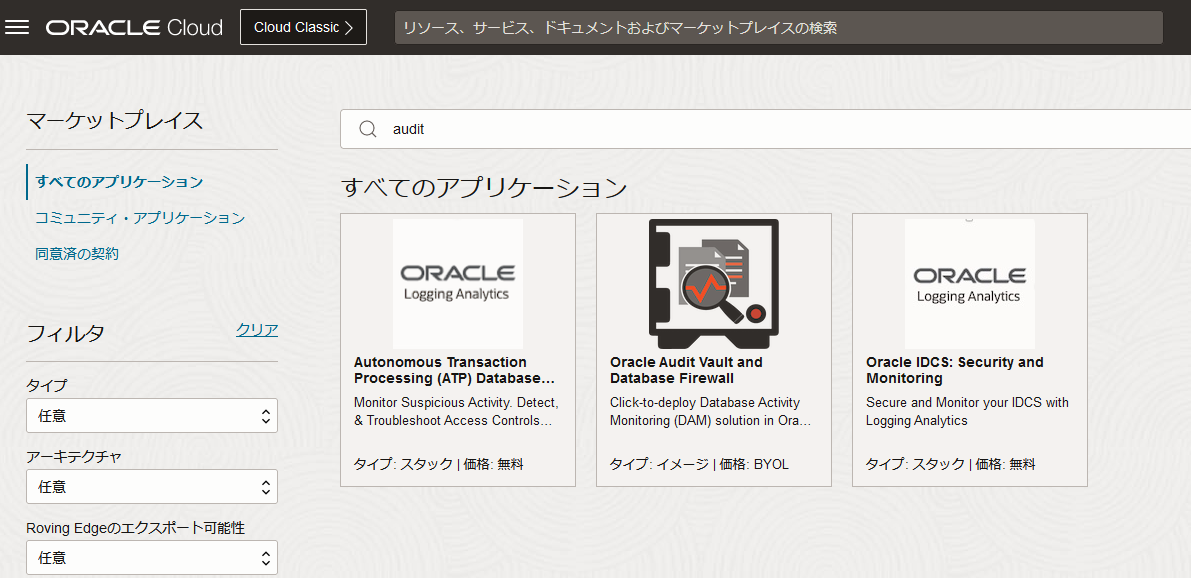Open Oracle Audit Vault safe icon
The width and height of the screenshot is (1191, 578).
(713, 283)
